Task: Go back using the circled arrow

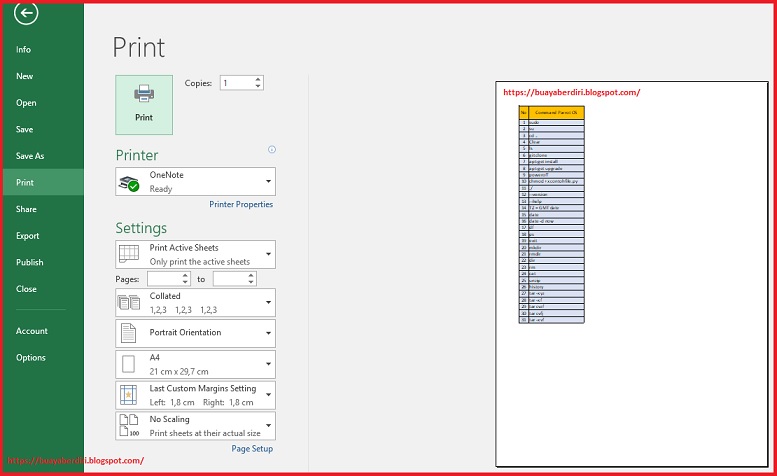Action: point(26,13)
